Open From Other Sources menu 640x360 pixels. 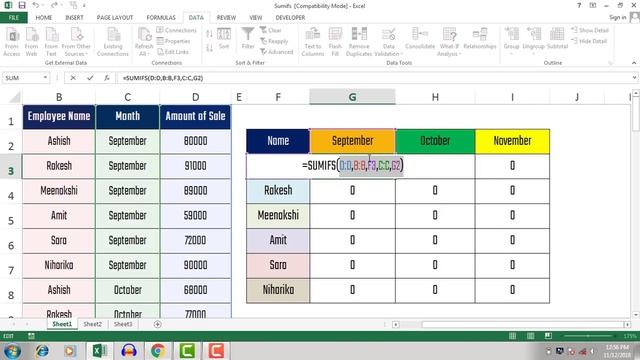[76, 42]
